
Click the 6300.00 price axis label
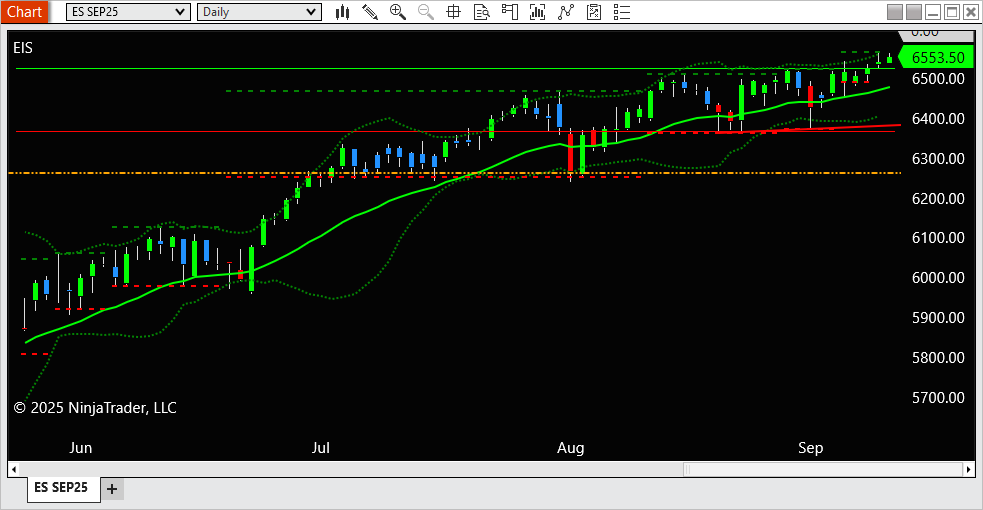(x=938, y=159)
